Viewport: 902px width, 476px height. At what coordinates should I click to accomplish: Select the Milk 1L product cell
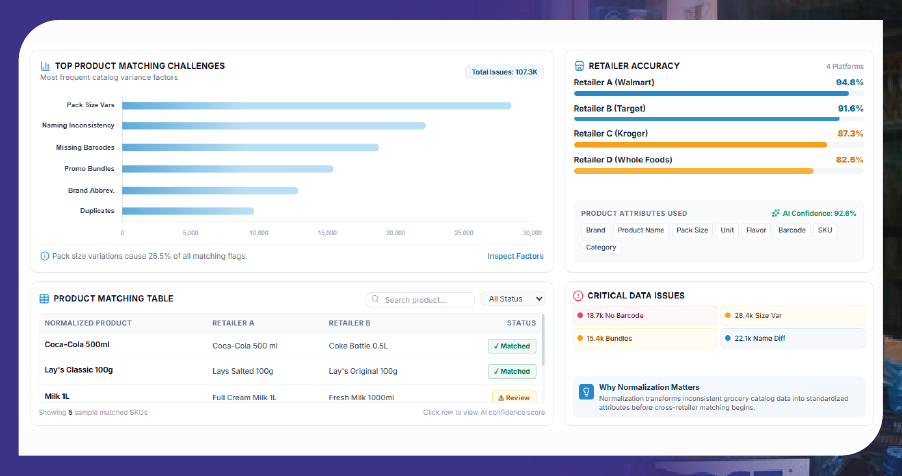[56, 396]
